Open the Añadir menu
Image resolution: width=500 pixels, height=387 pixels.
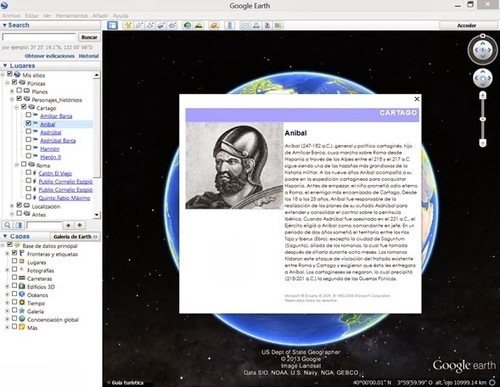[x=100, y=16]
